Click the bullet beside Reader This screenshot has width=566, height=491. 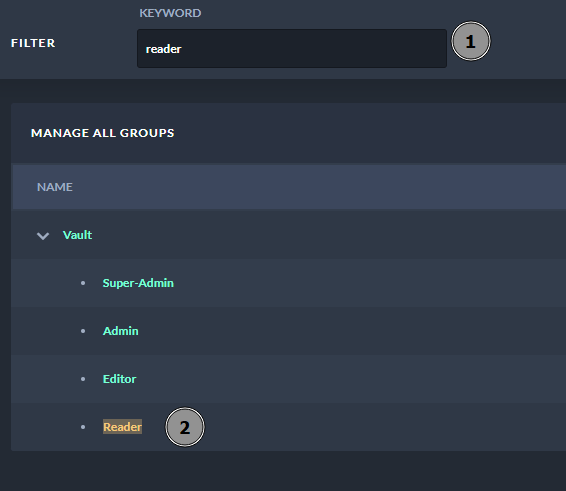click(83, 427)
